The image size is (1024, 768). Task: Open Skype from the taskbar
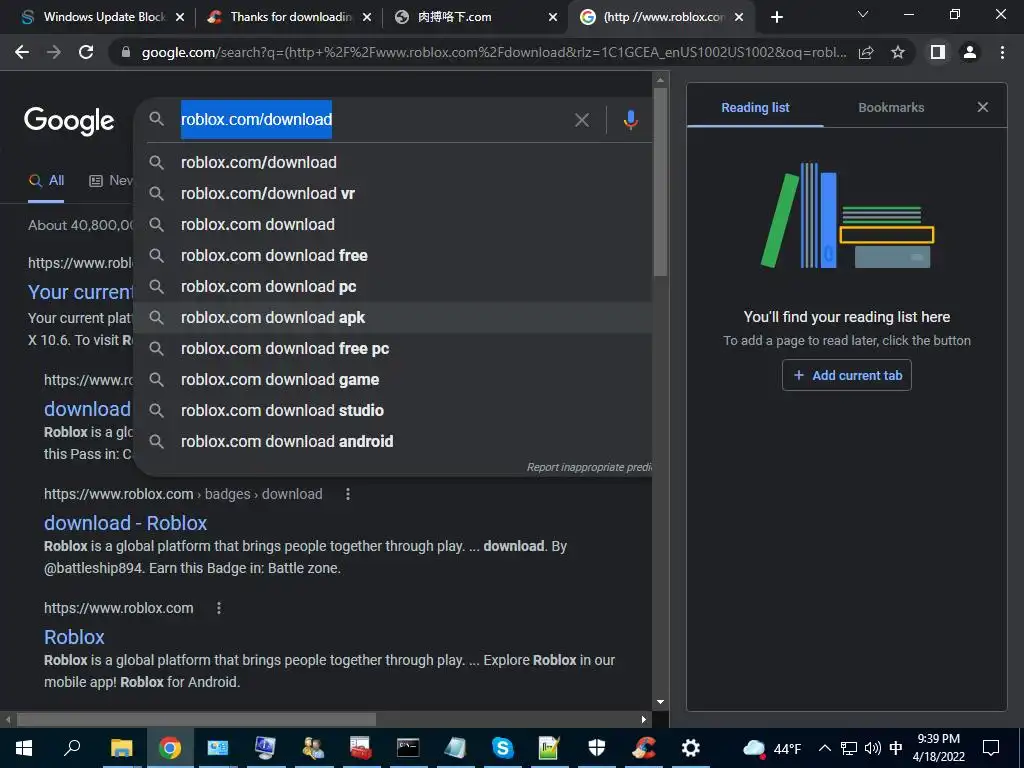(x=502, y=748)
